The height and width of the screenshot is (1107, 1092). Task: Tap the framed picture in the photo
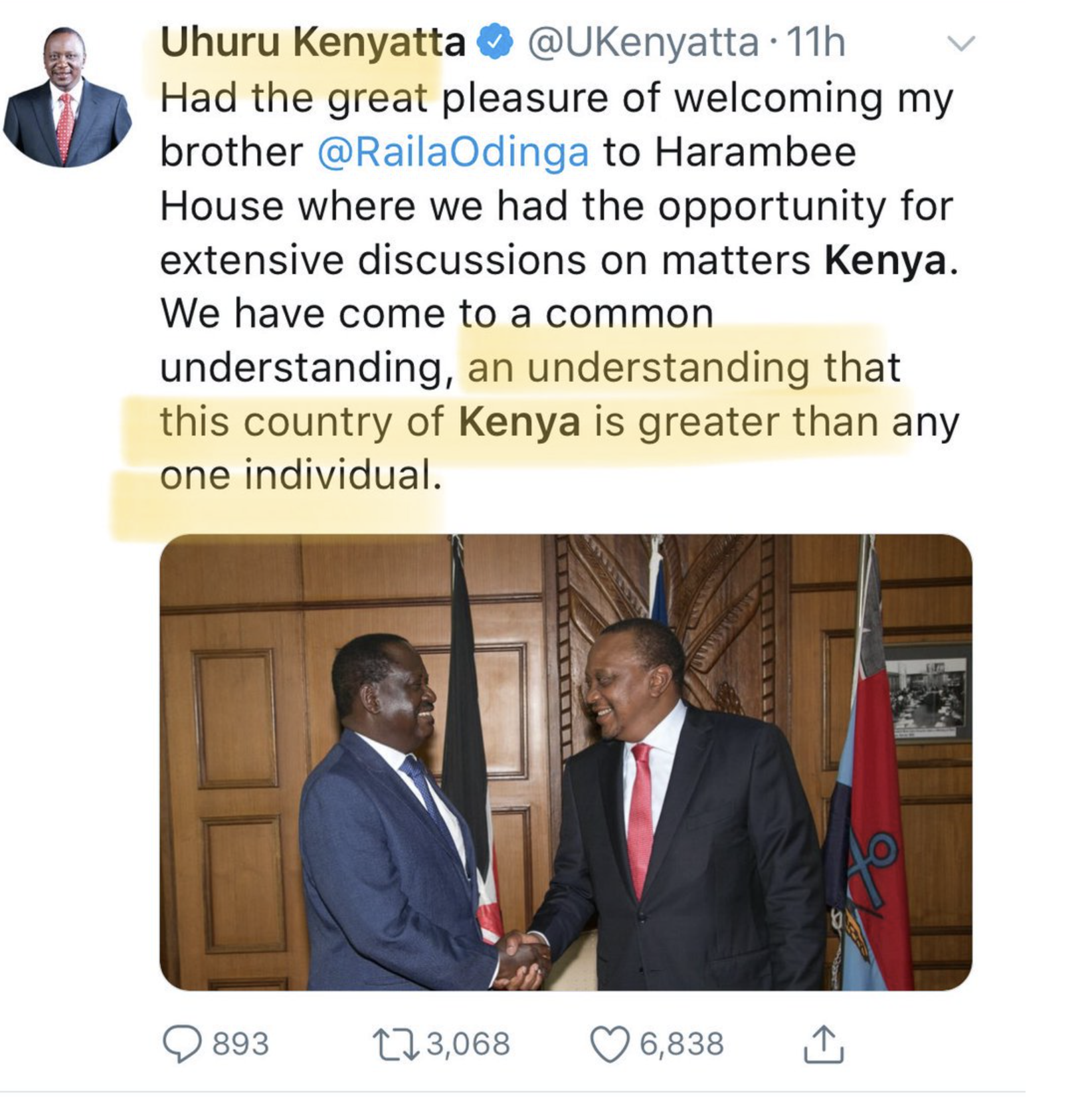pyautogui.click(x=929, y=692)
